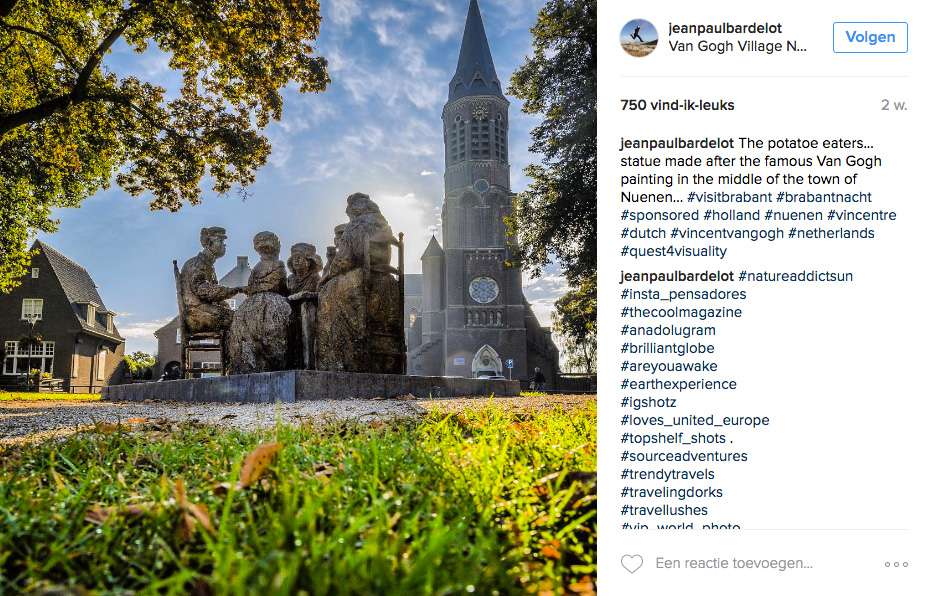The height and width of the screenshot is (596, 931).
Task: Open the #thecoolmagazine hashtag
Action: (x=681, y=312)
